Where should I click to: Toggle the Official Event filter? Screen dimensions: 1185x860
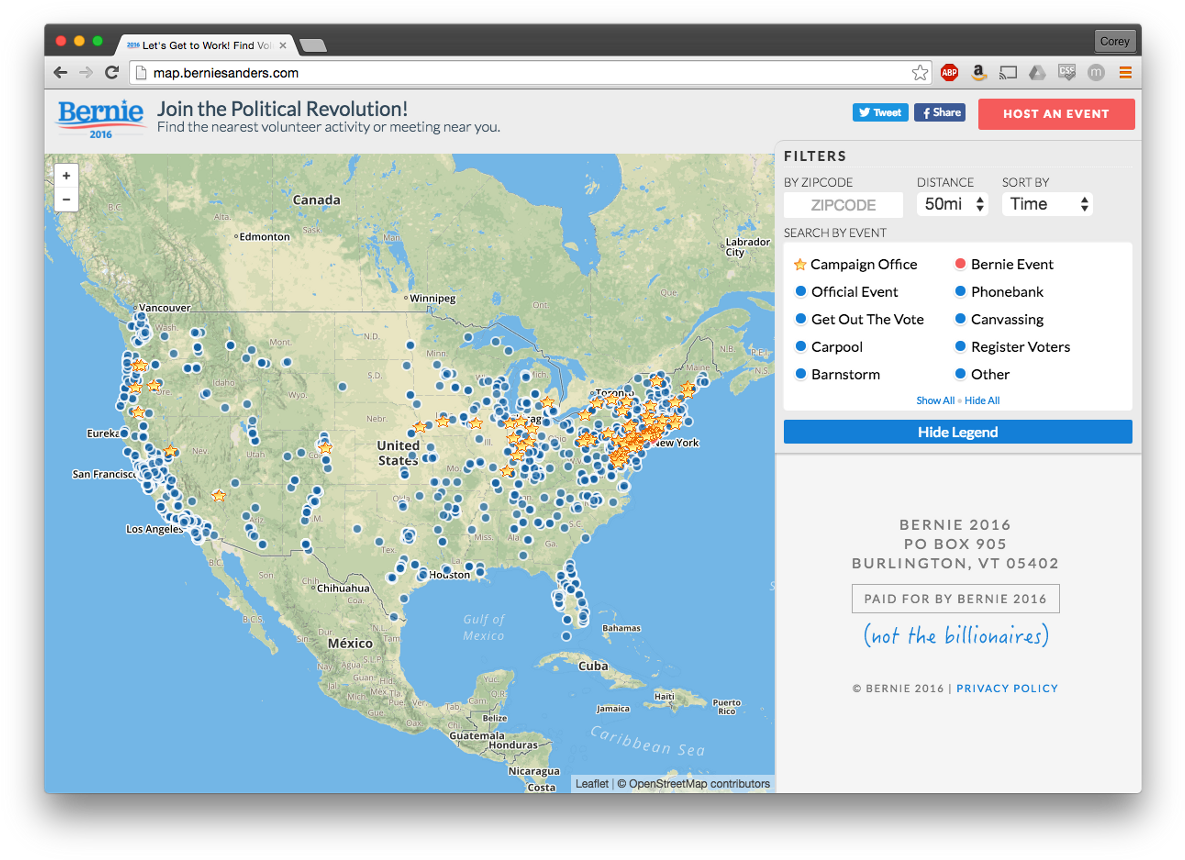click(846, 292)
